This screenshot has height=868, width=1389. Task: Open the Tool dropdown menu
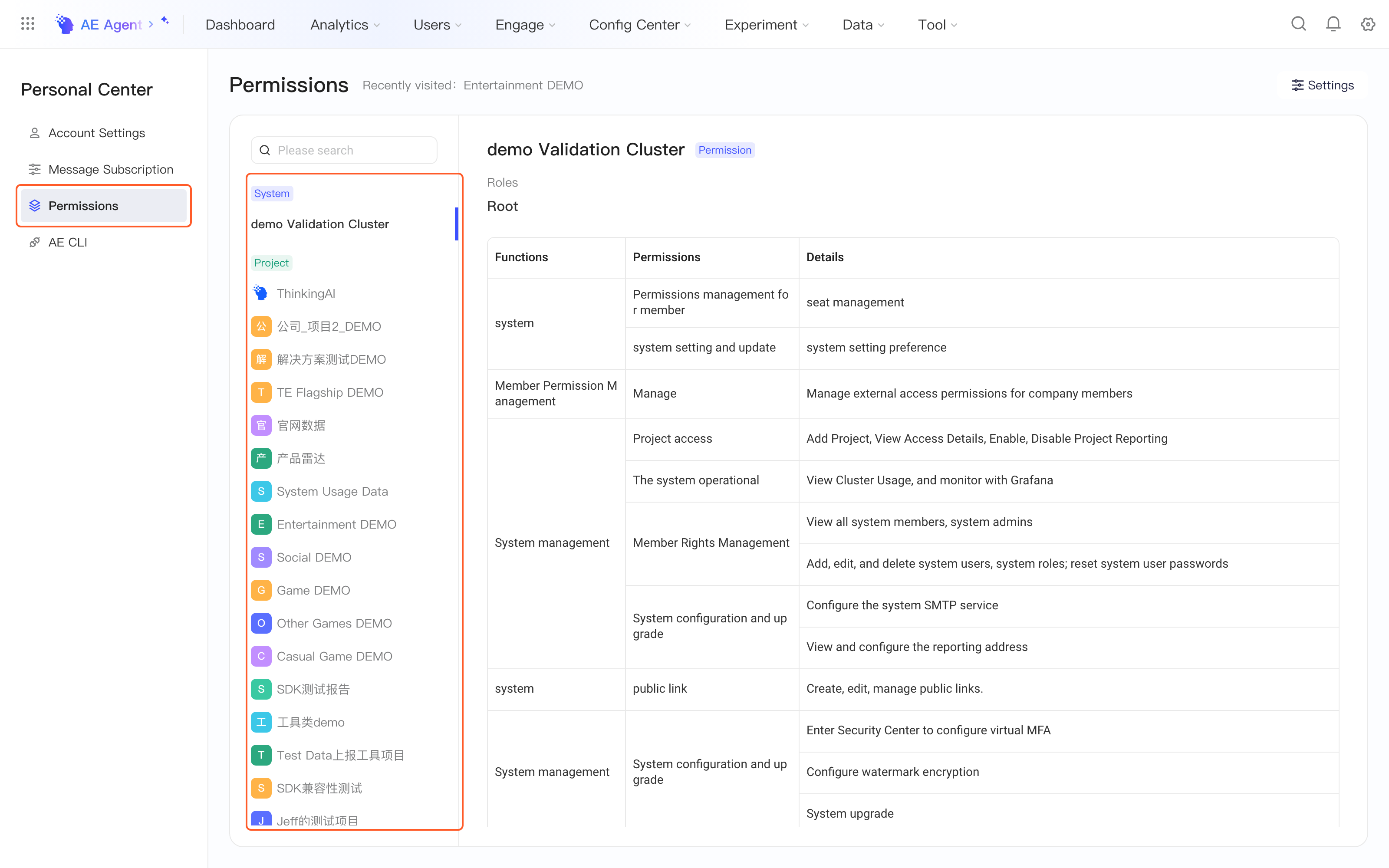click(937, 25)
